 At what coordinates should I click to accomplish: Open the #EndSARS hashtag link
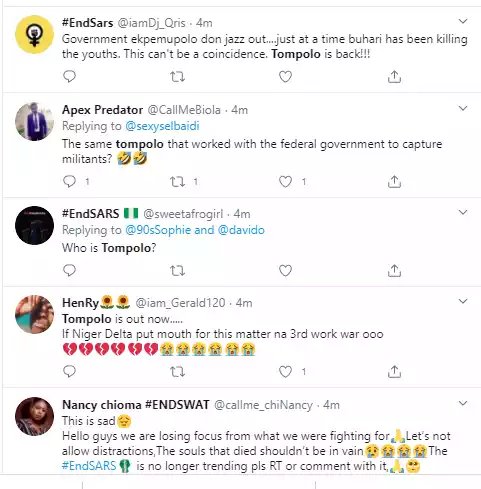click(89, 465)
